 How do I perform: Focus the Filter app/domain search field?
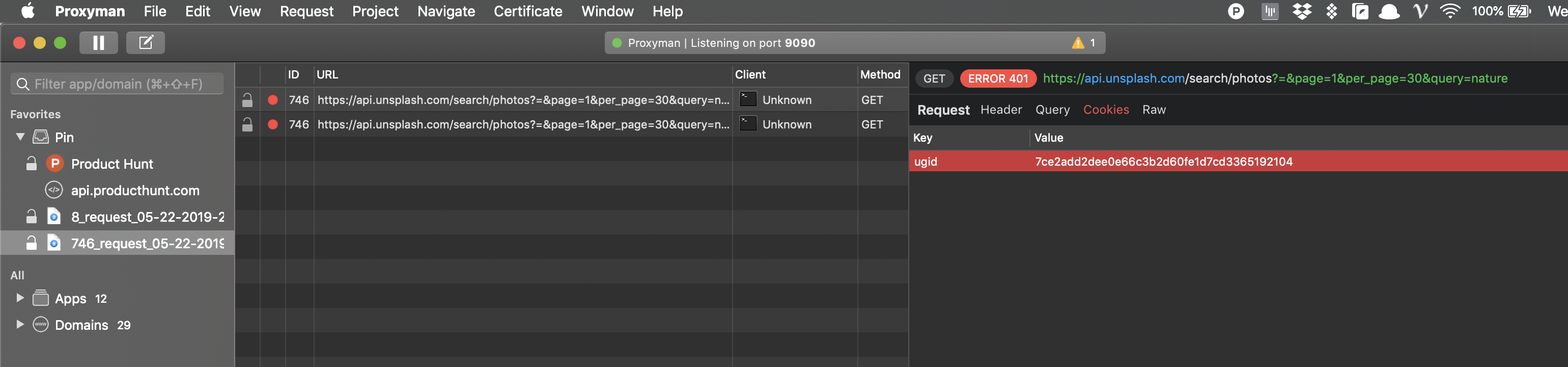(x=117, y=84)
